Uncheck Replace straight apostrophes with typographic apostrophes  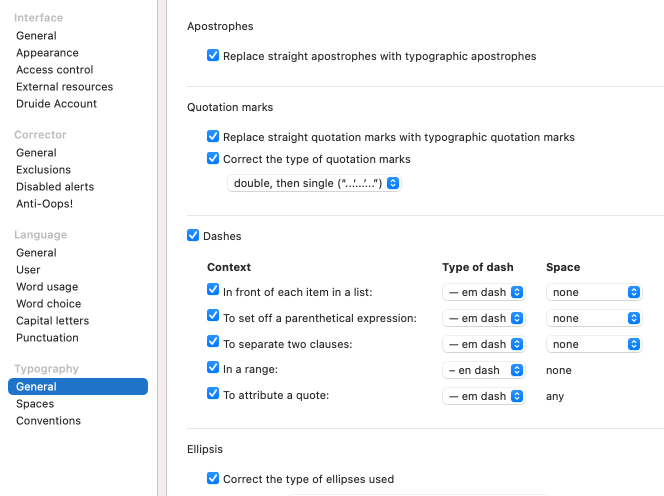pyautogui.click(x=213, y=56)
